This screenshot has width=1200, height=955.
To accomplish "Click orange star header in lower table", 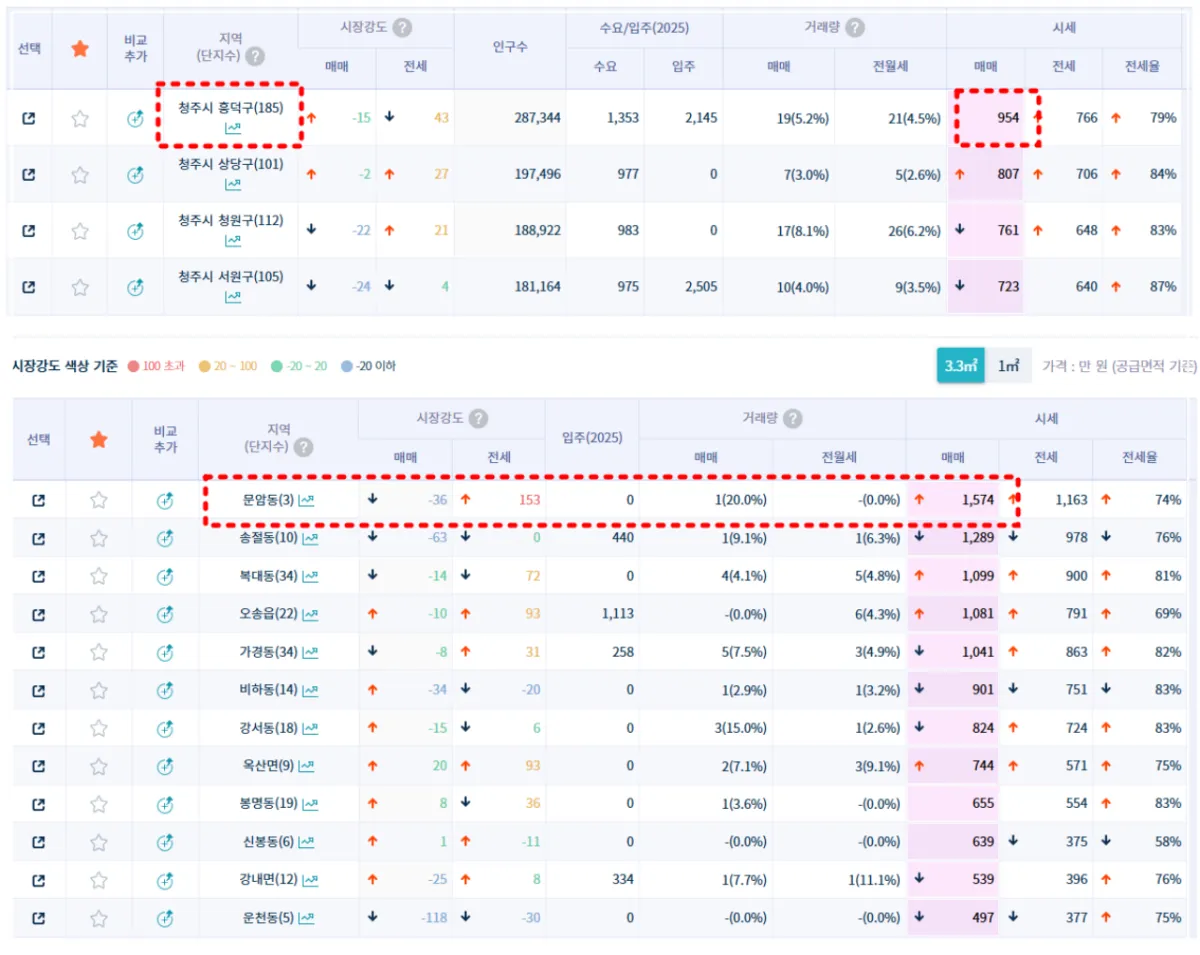I will (x=99, y=439).
